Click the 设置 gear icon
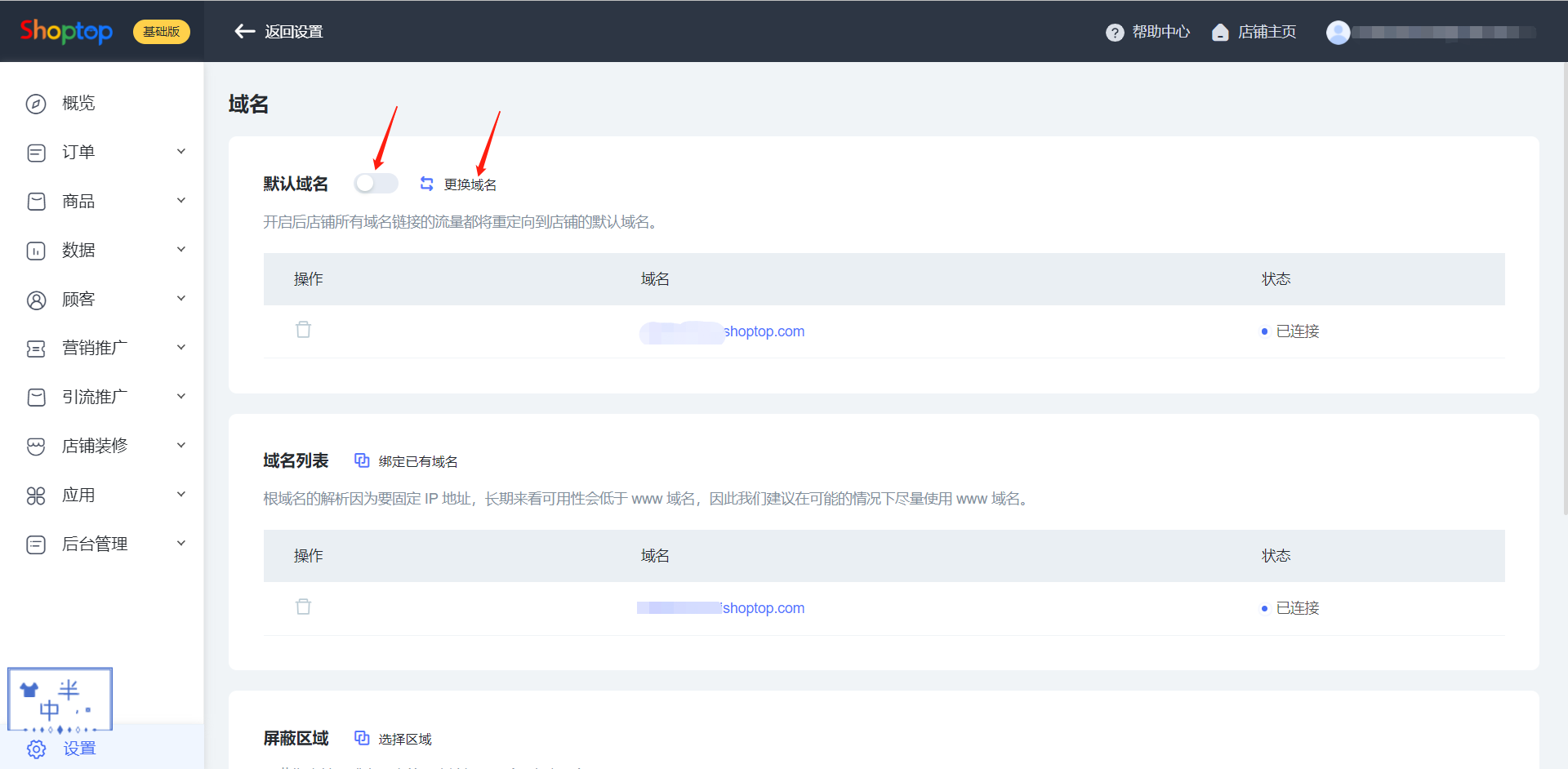Viewport: 1568px width, 769px height. click(37, 749)
